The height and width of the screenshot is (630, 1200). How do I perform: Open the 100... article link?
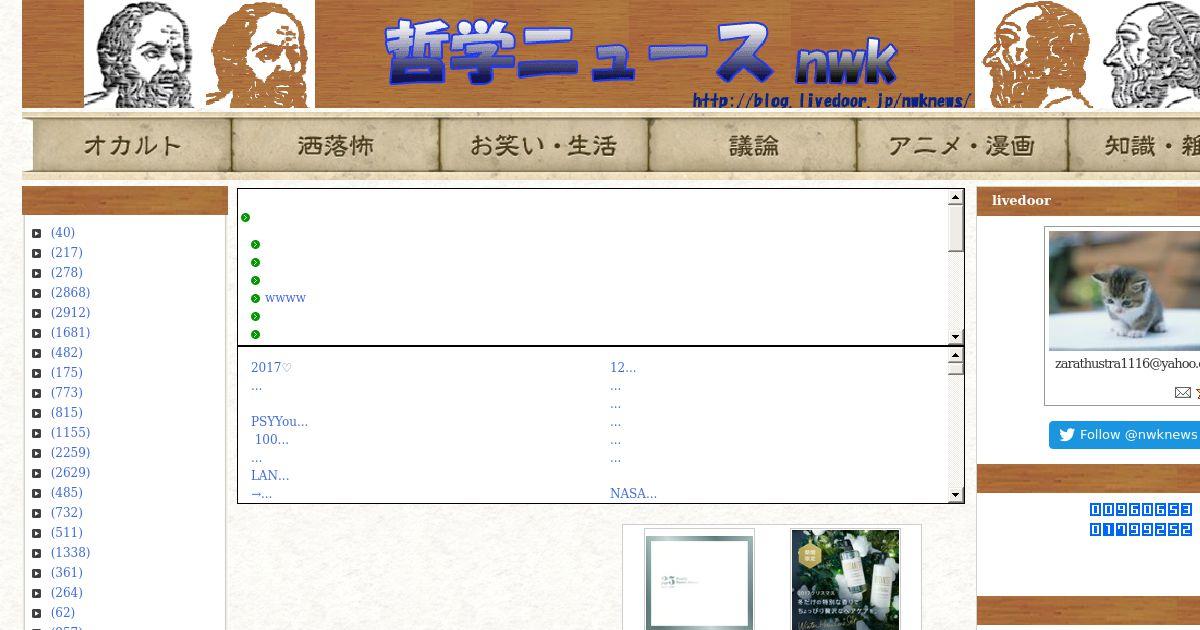[271, 440]
